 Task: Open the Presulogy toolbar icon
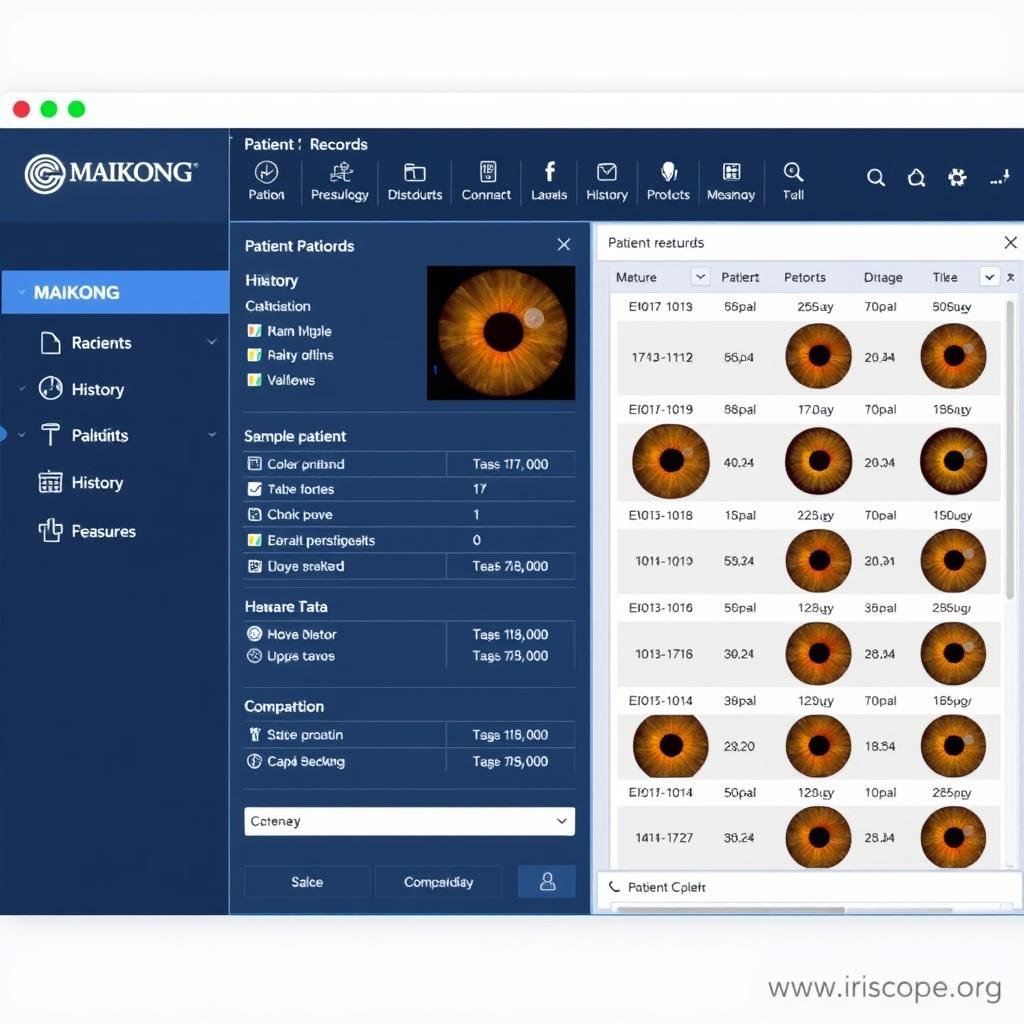click(340, 172)
